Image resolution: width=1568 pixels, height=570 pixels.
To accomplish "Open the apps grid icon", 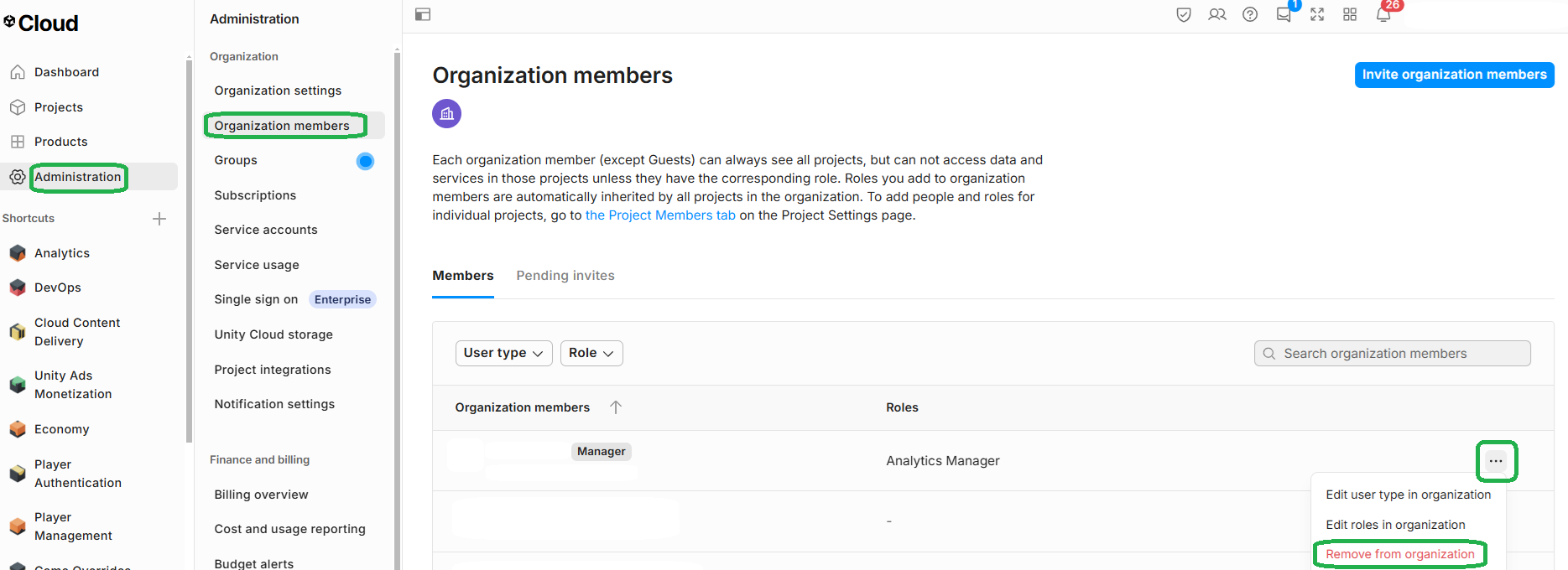I will tap(1350, 14).
